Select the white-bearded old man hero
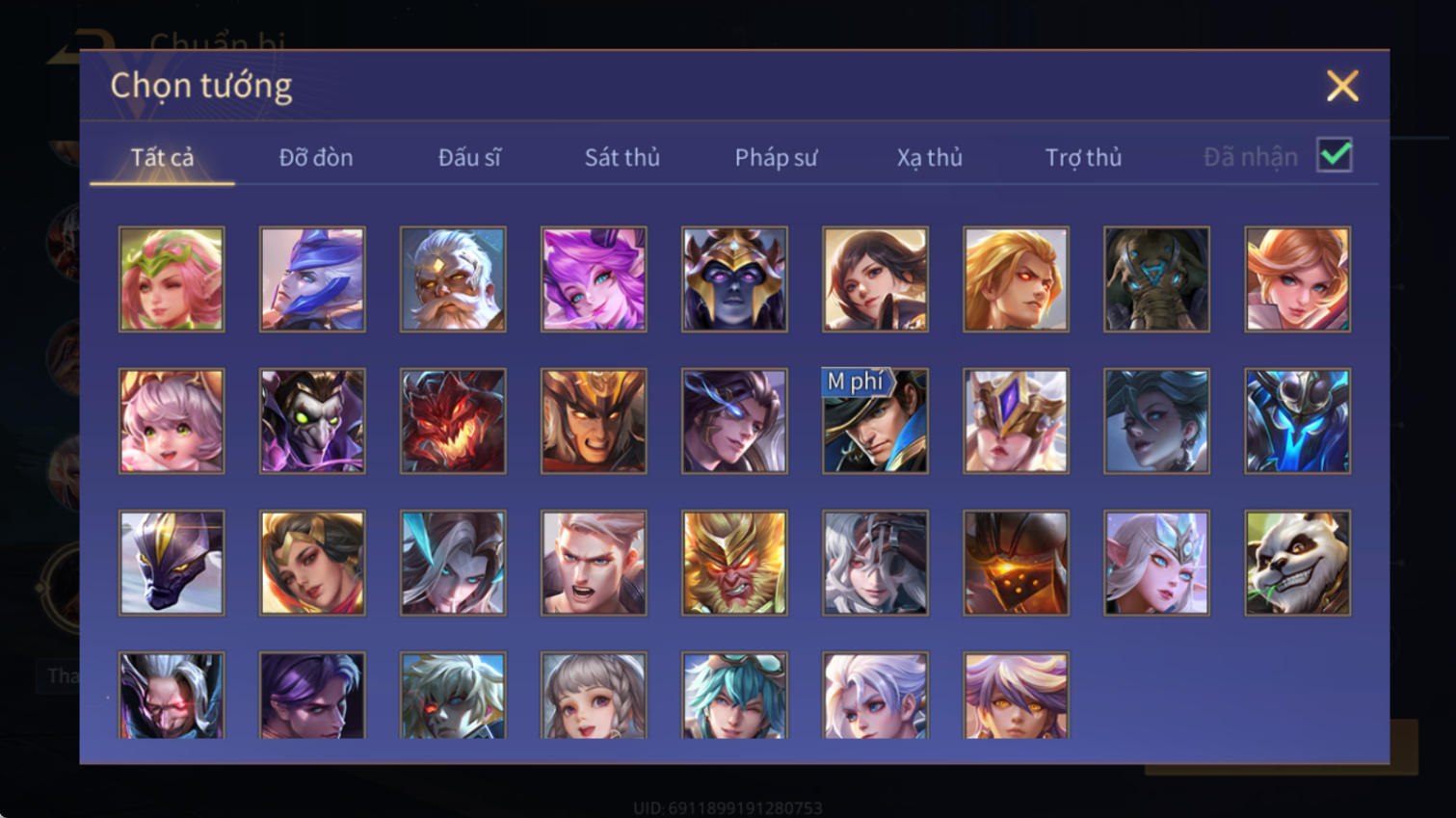 click(x=453, y=279)
